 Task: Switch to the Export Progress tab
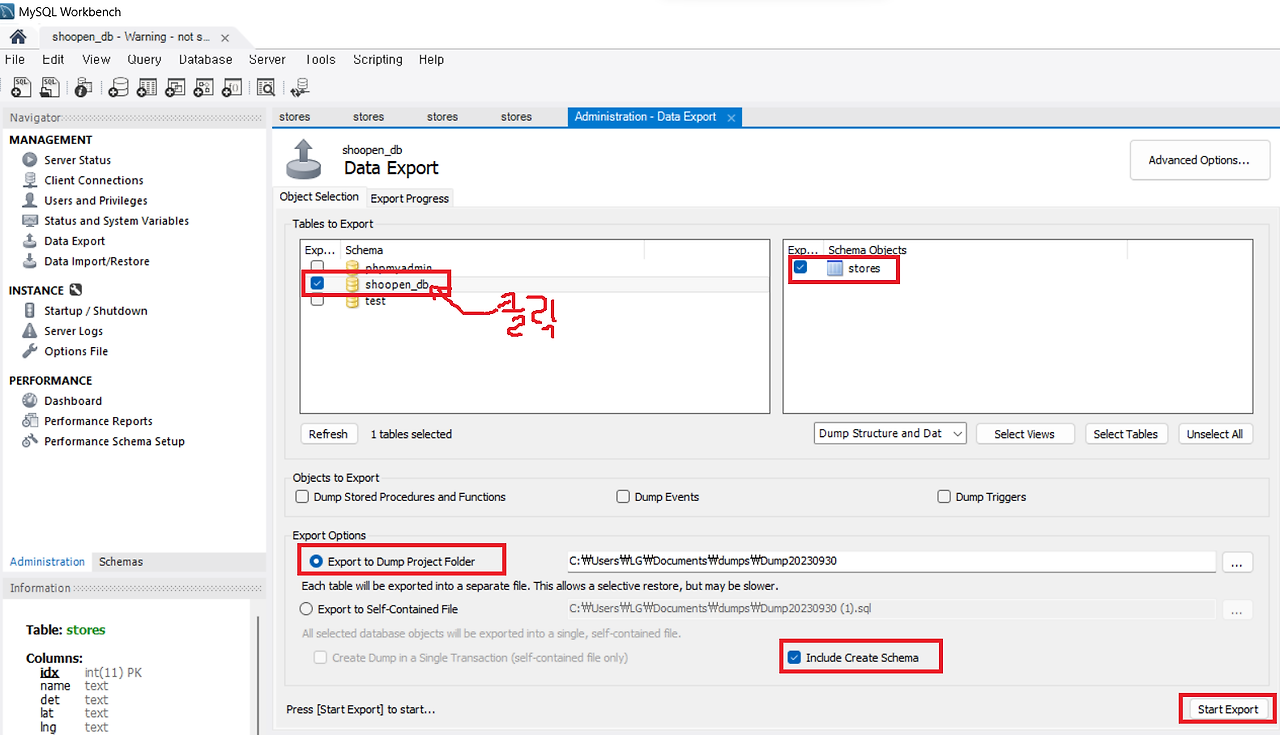click(409, 197)
